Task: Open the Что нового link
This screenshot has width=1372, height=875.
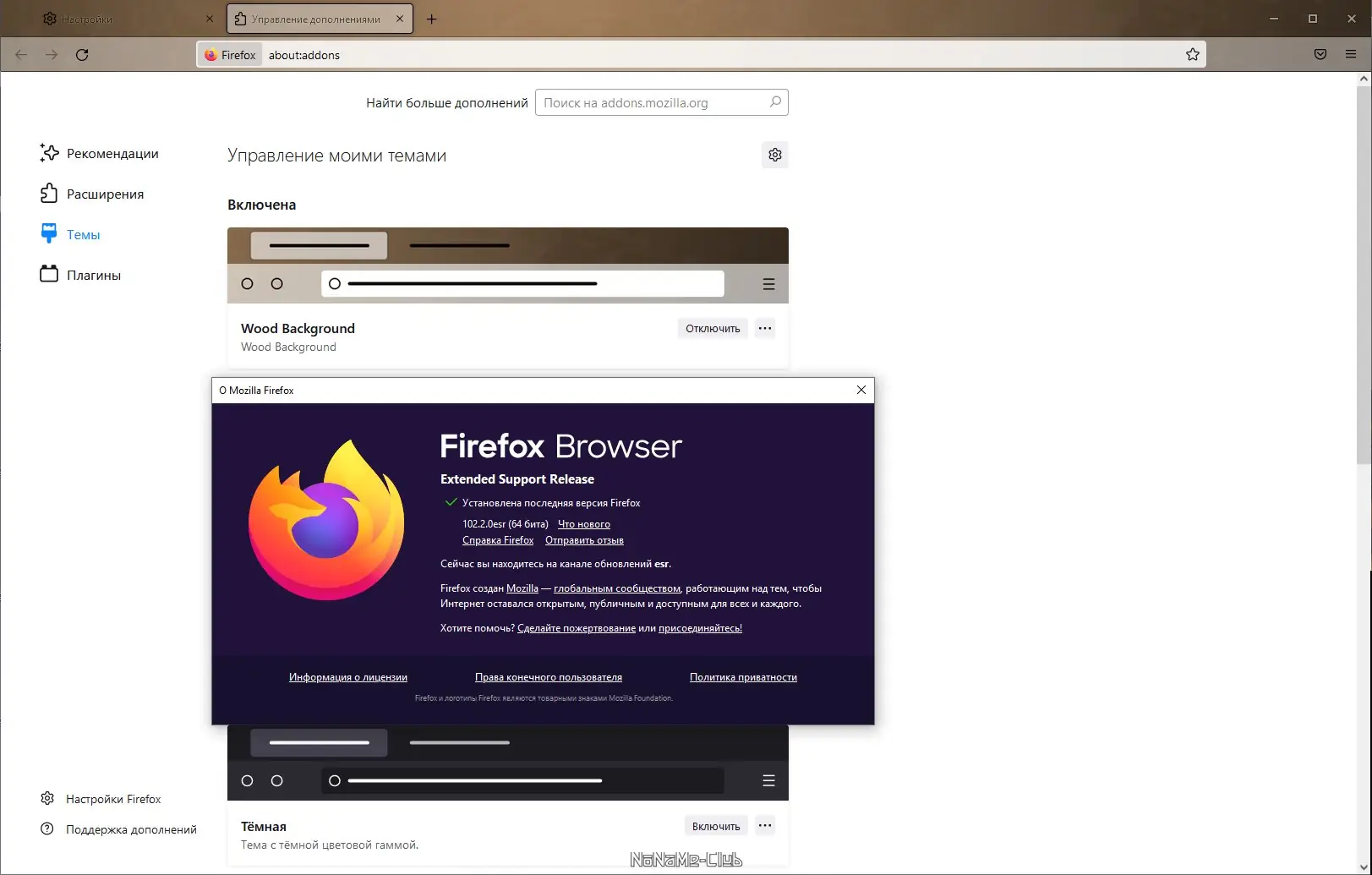Action: [x=584, y=524]
